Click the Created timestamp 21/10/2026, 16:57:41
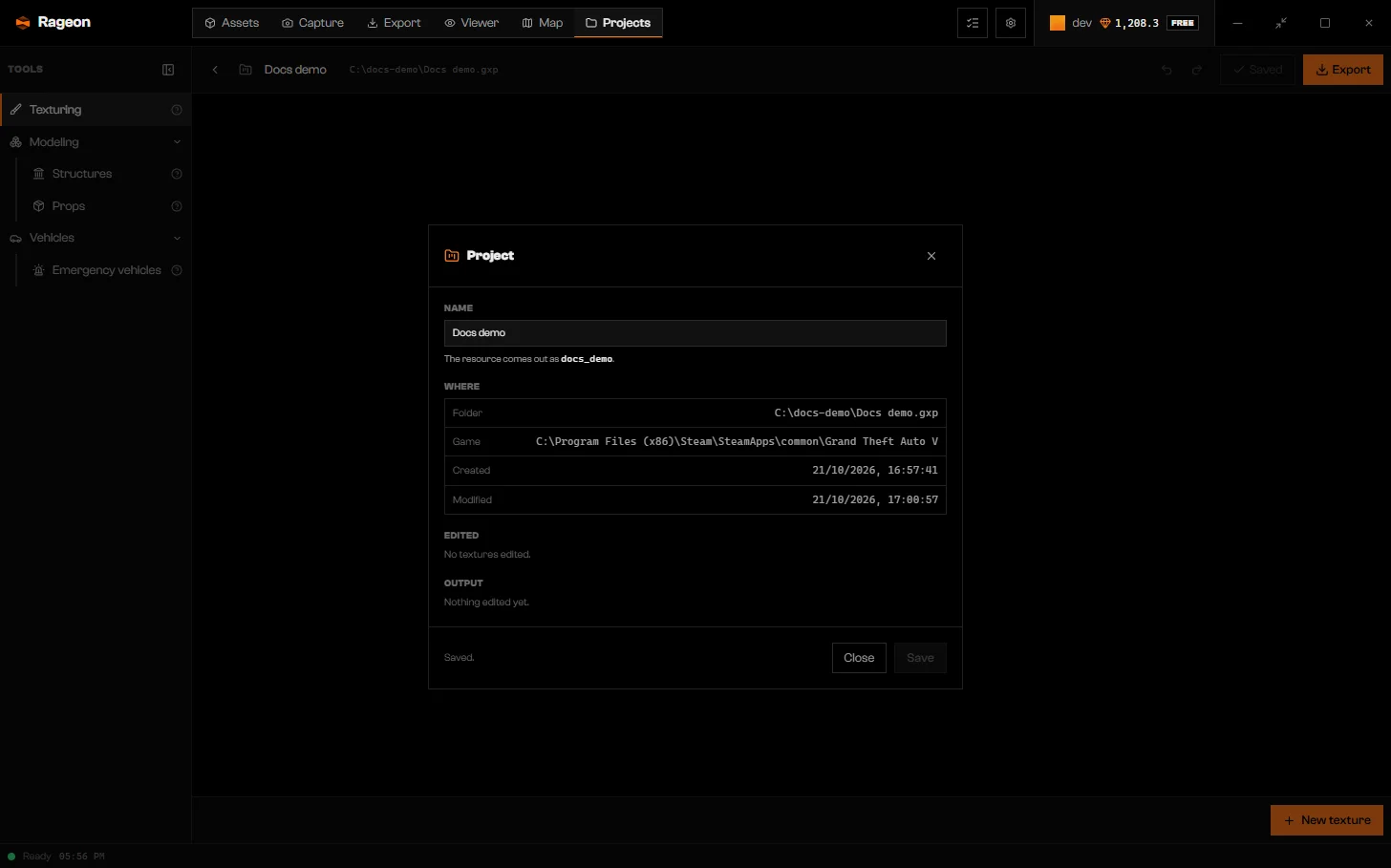 click(x=875, y=471)
